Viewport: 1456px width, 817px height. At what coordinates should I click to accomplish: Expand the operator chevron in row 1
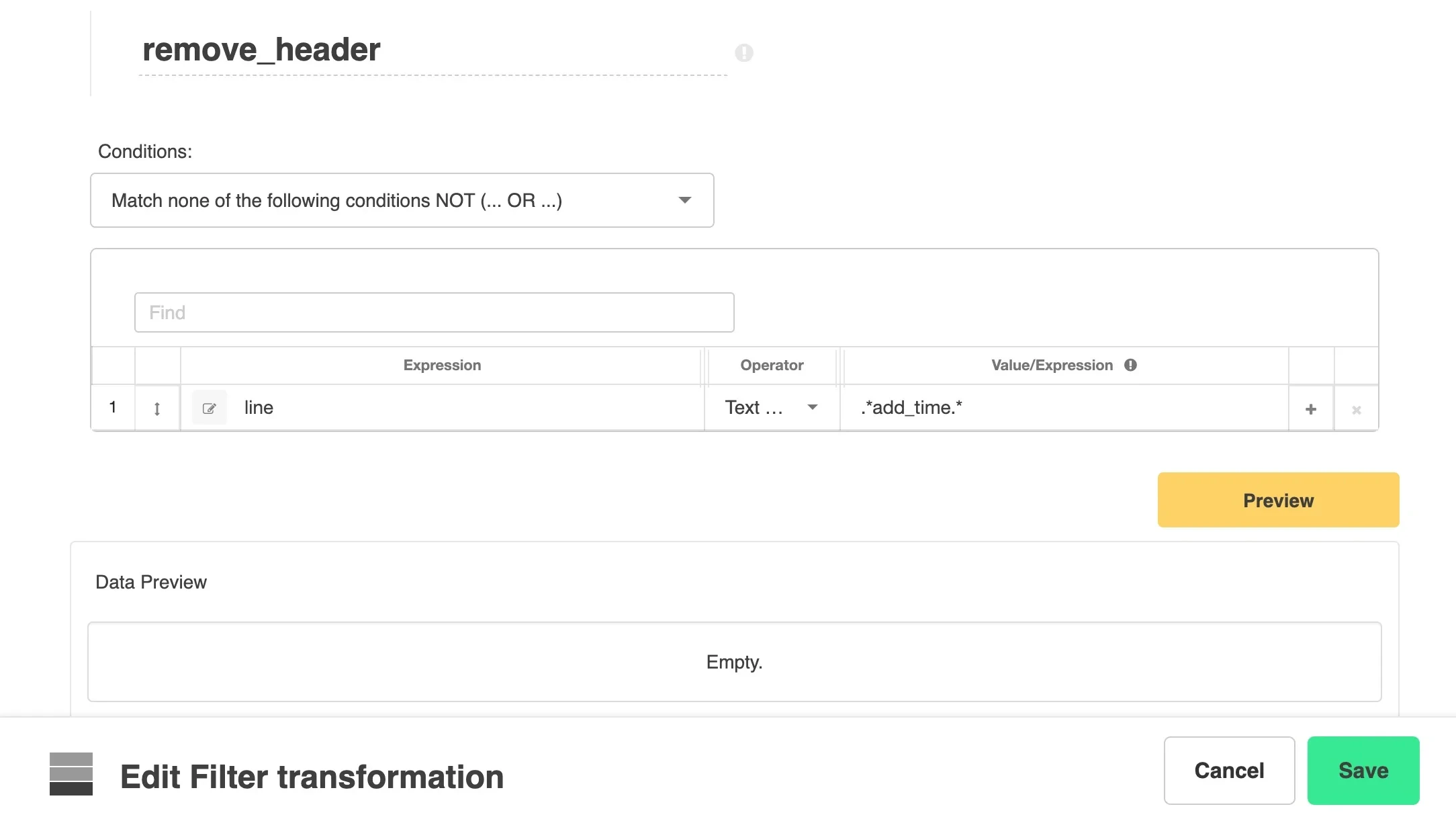click(x=813, y=408)
